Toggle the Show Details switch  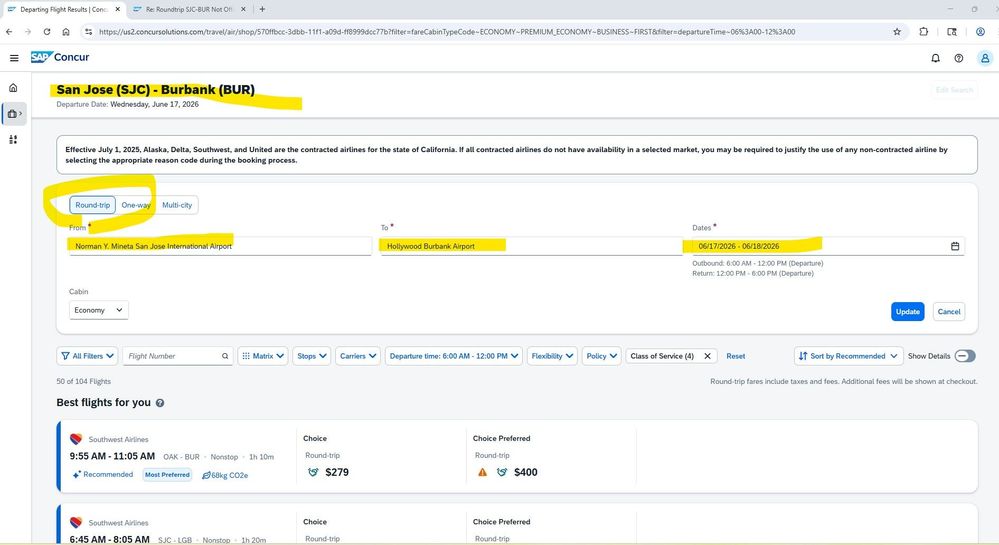click(x=965, y=356)
